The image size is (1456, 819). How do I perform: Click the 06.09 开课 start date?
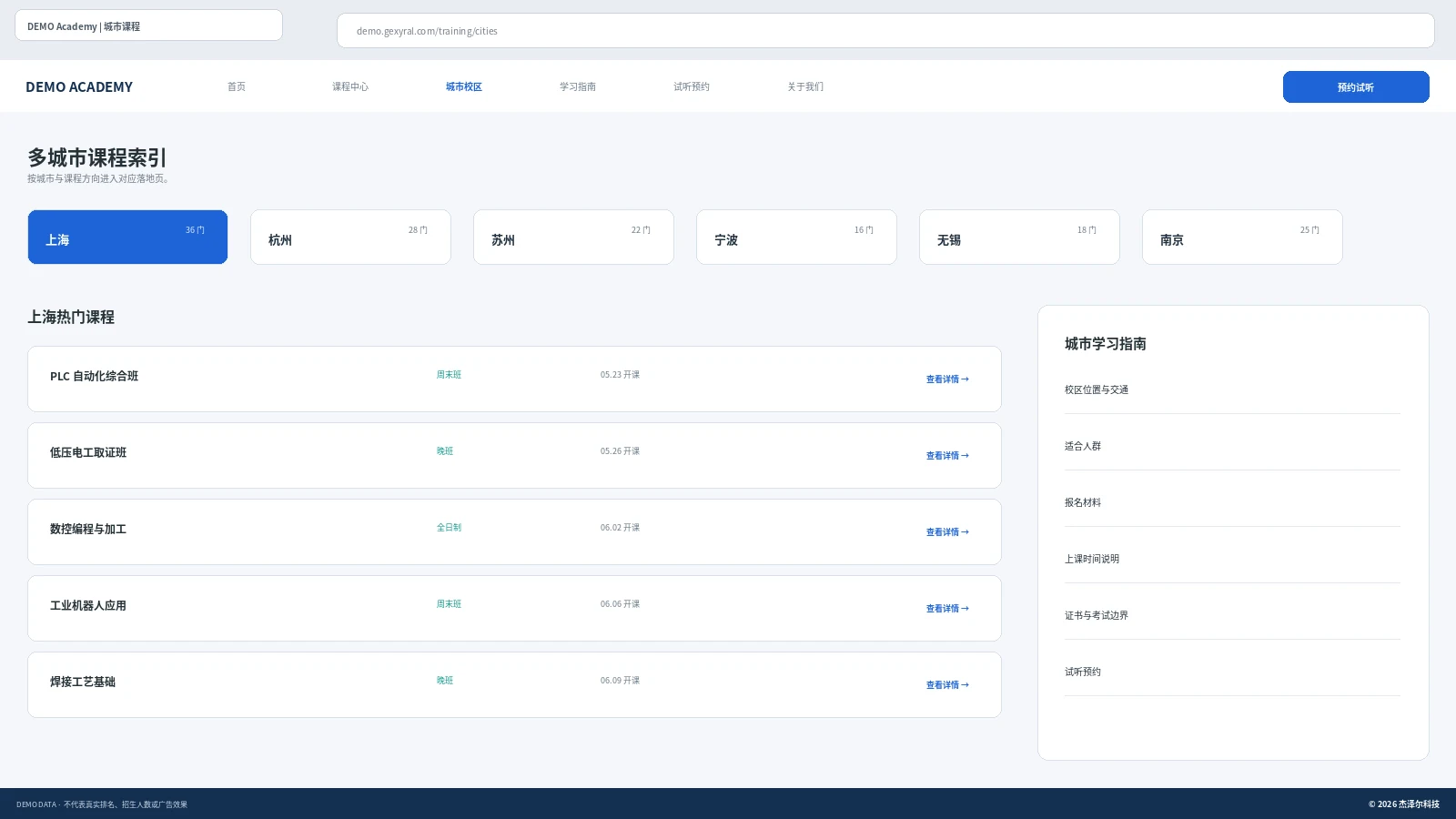[x=620, y=681]
